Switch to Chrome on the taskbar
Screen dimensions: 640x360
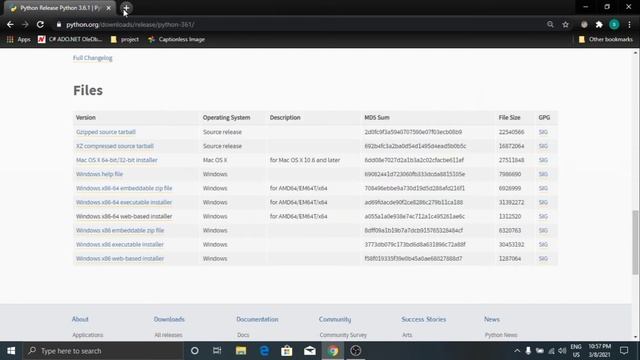[x=333, y=351]
